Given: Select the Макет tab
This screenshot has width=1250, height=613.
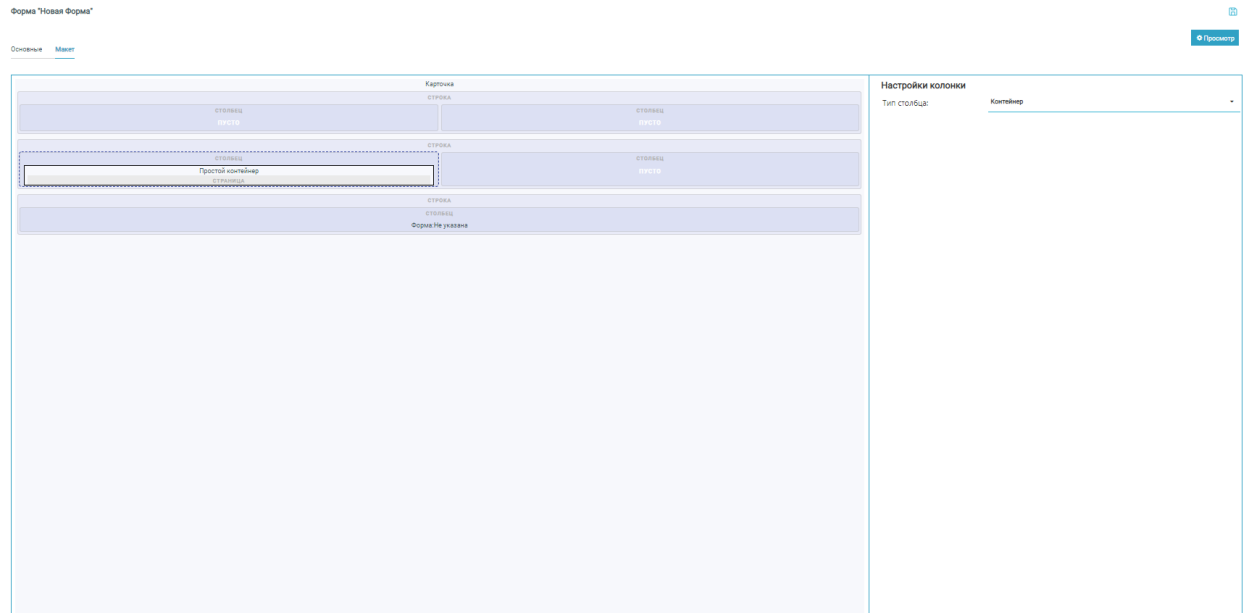Looking at the screenshot, I should 65,50.
